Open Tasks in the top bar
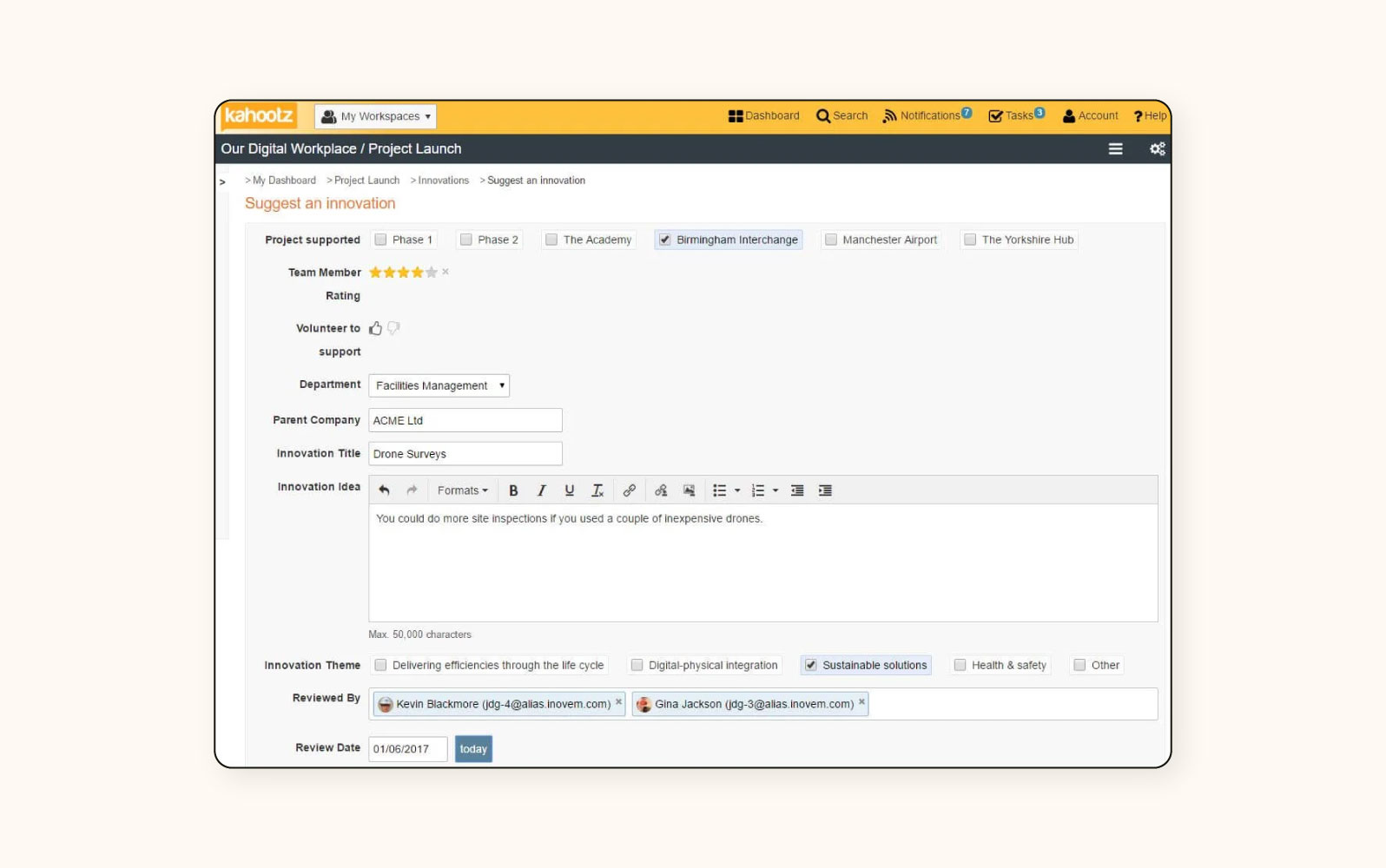Viewport: 1386px width, 868px height. pos(1016,115)
